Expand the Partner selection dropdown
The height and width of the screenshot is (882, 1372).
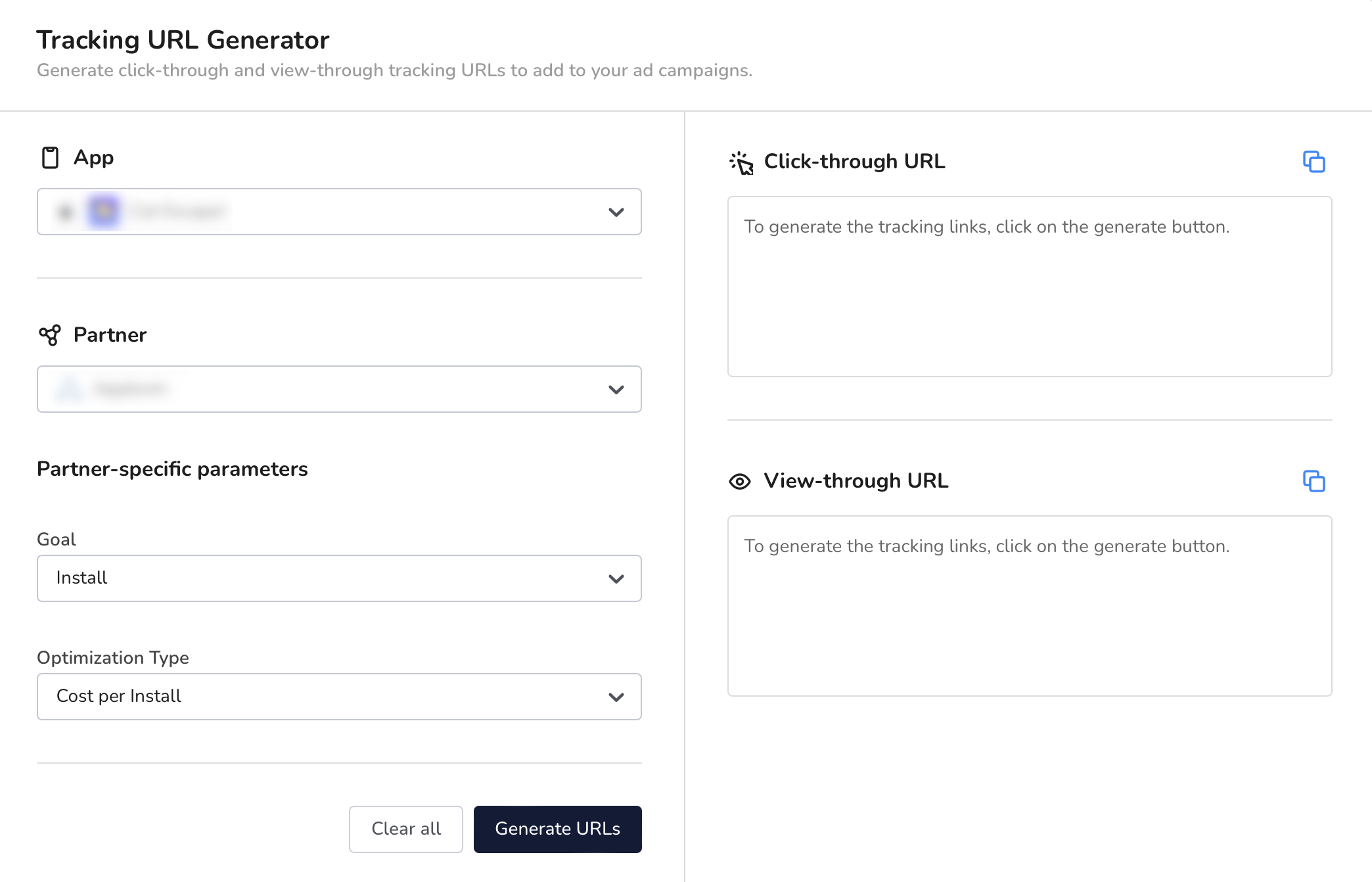point(617,389)
